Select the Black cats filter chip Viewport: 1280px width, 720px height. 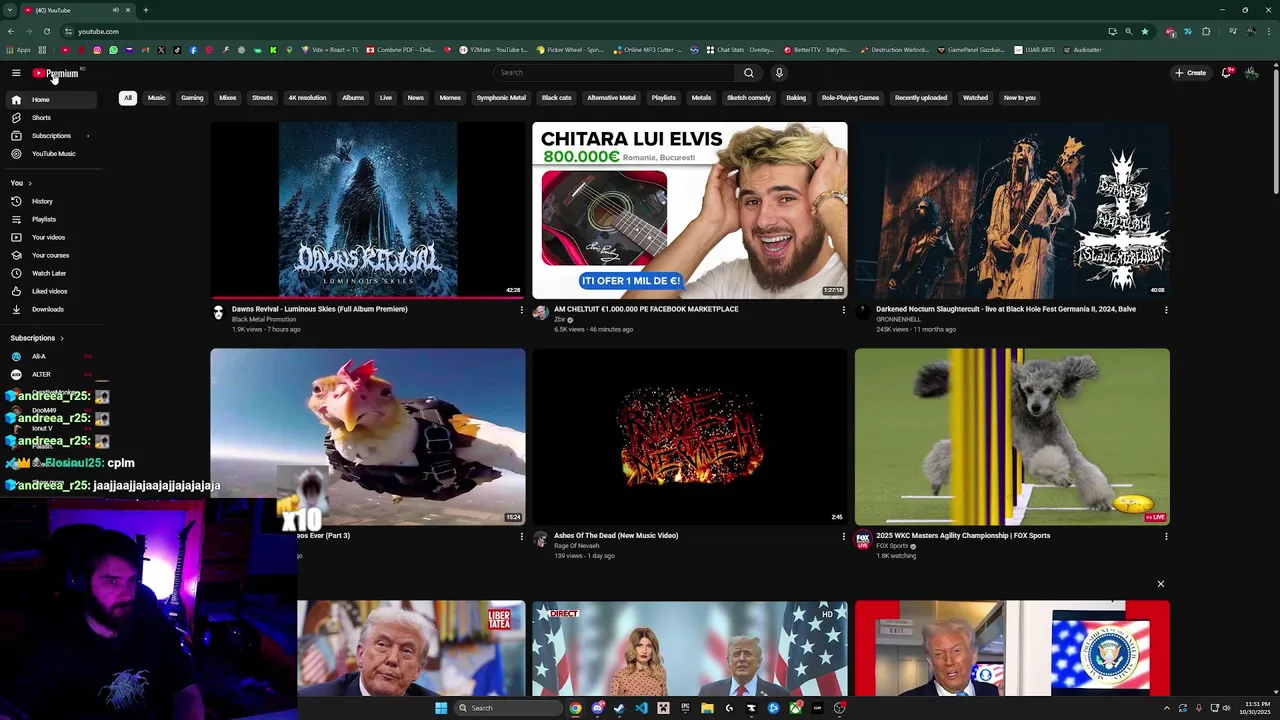pyautogui.click(x=556, y=98)
